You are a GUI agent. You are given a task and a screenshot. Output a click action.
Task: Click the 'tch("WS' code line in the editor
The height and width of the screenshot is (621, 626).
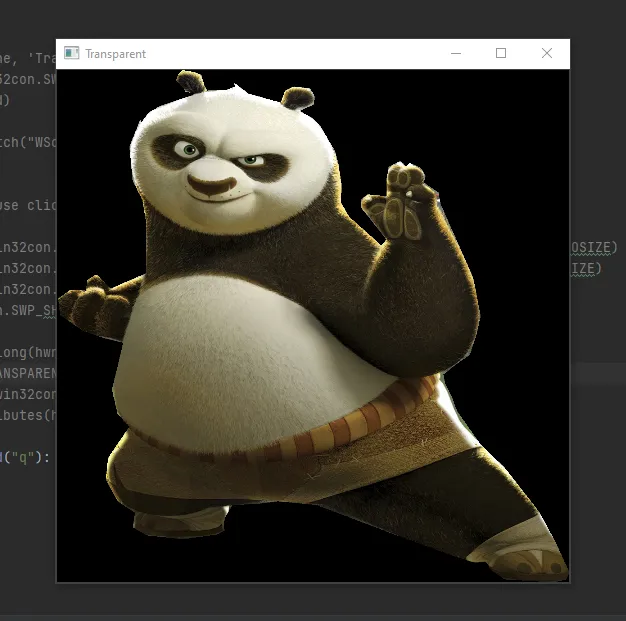coord(28,143)
